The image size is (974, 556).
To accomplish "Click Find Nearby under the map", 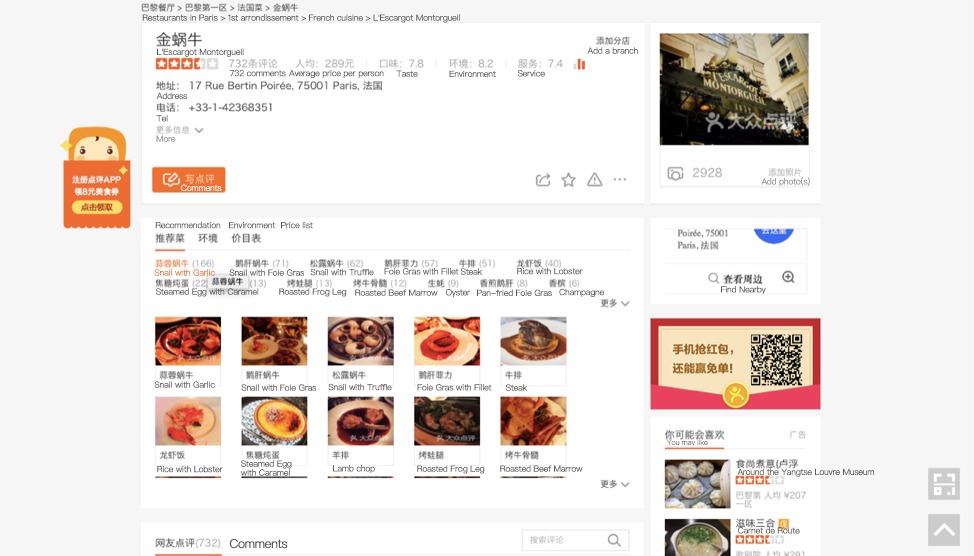I will 742,280.
